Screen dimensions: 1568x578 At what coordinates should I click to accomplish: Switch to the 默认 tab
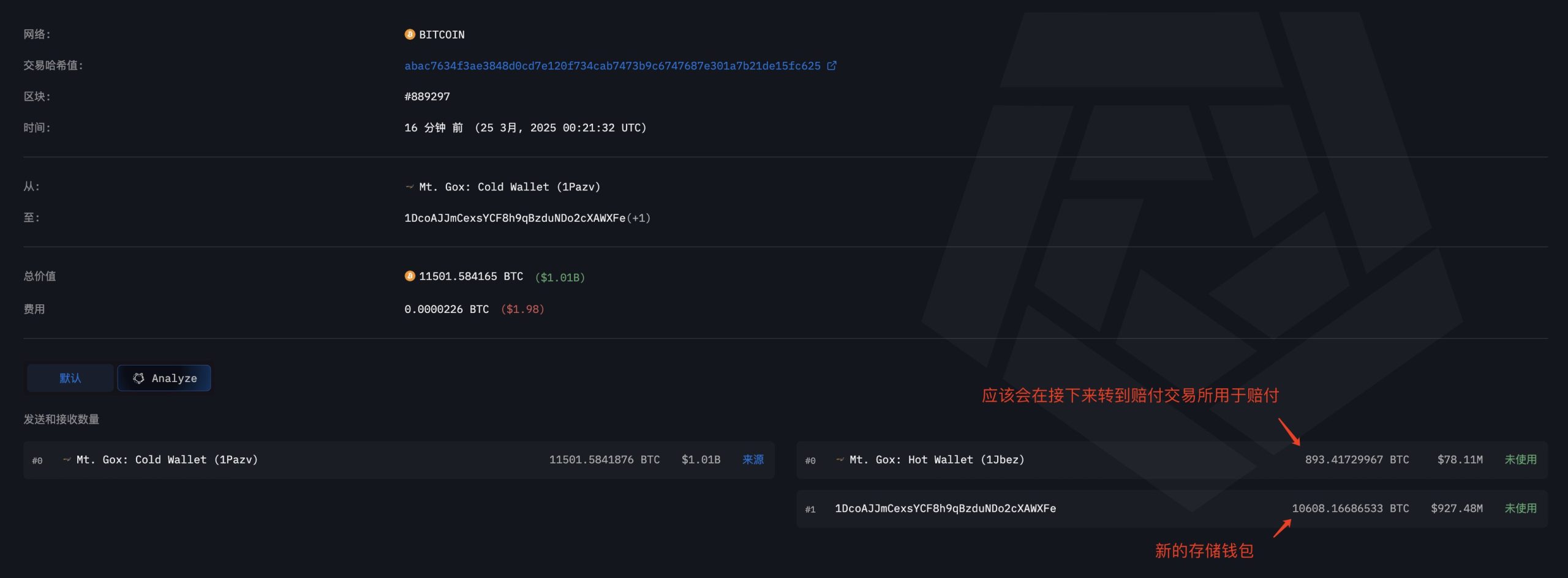pos(70,378)
